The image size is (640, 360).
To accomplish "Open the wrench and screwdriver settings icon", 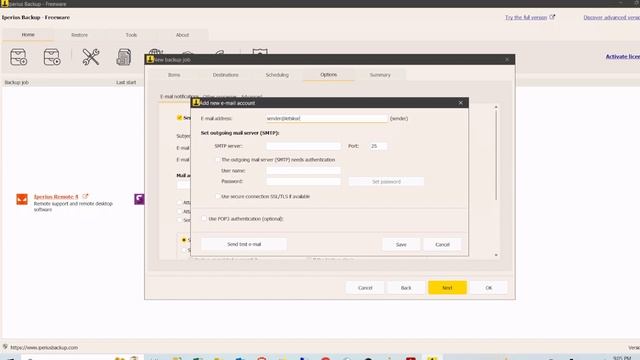I will (91, 57).
